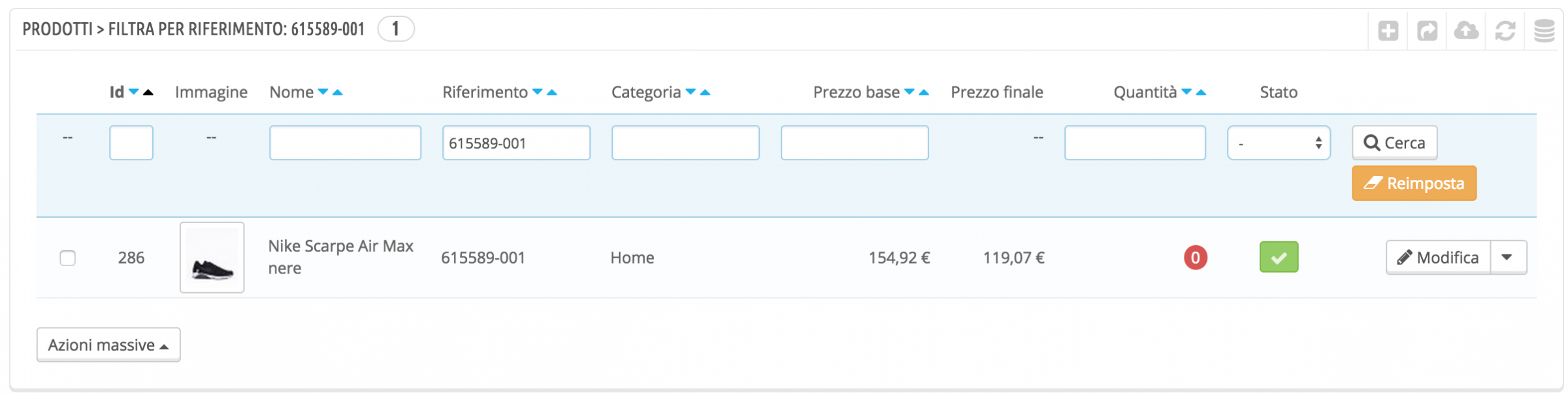The width and height of the screenshot is (1568, 395).
Task: Click the export products arrow icon
Action: (1427, 31)
